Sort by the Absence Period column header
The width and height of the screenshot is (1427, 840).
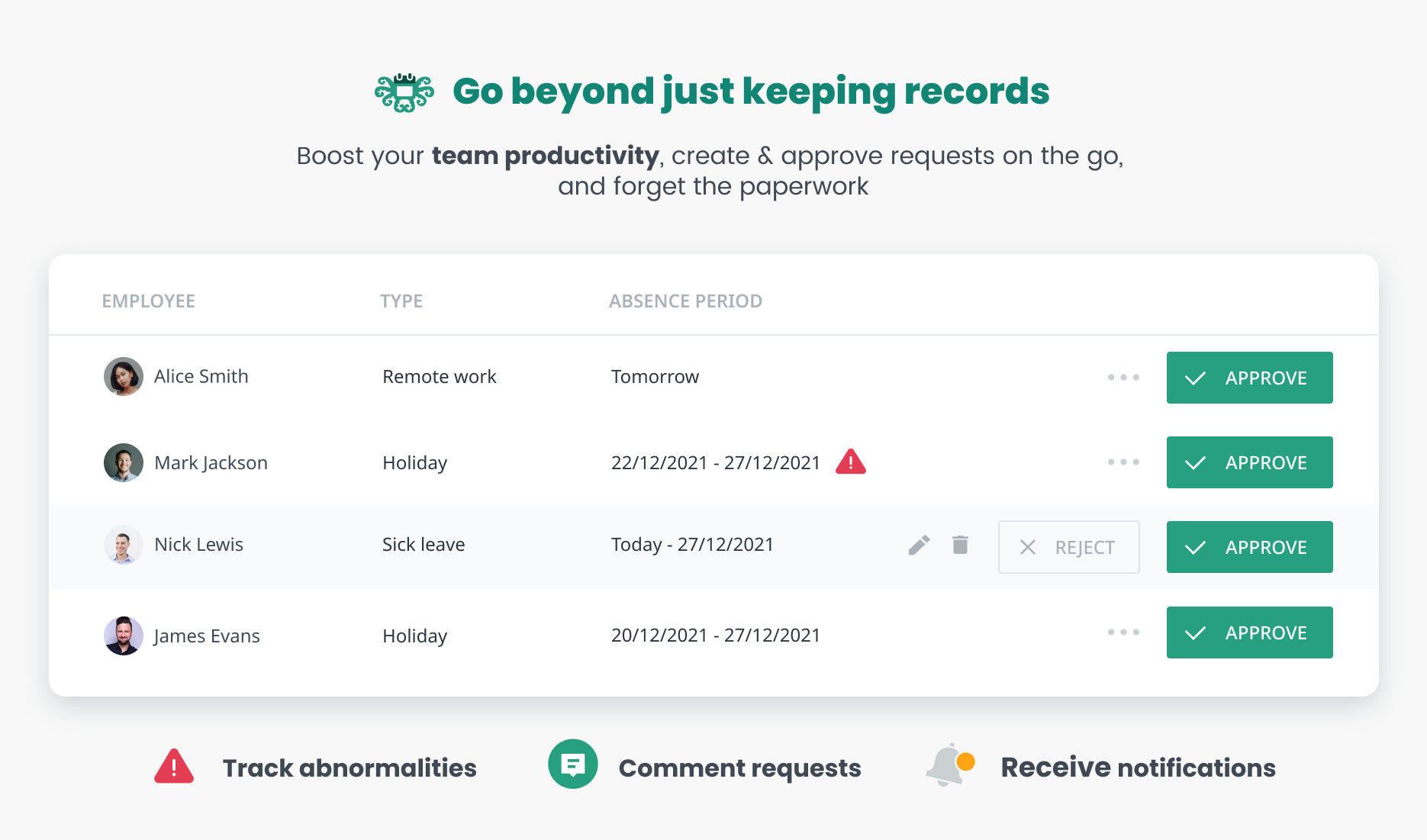[x=685, y=301]
